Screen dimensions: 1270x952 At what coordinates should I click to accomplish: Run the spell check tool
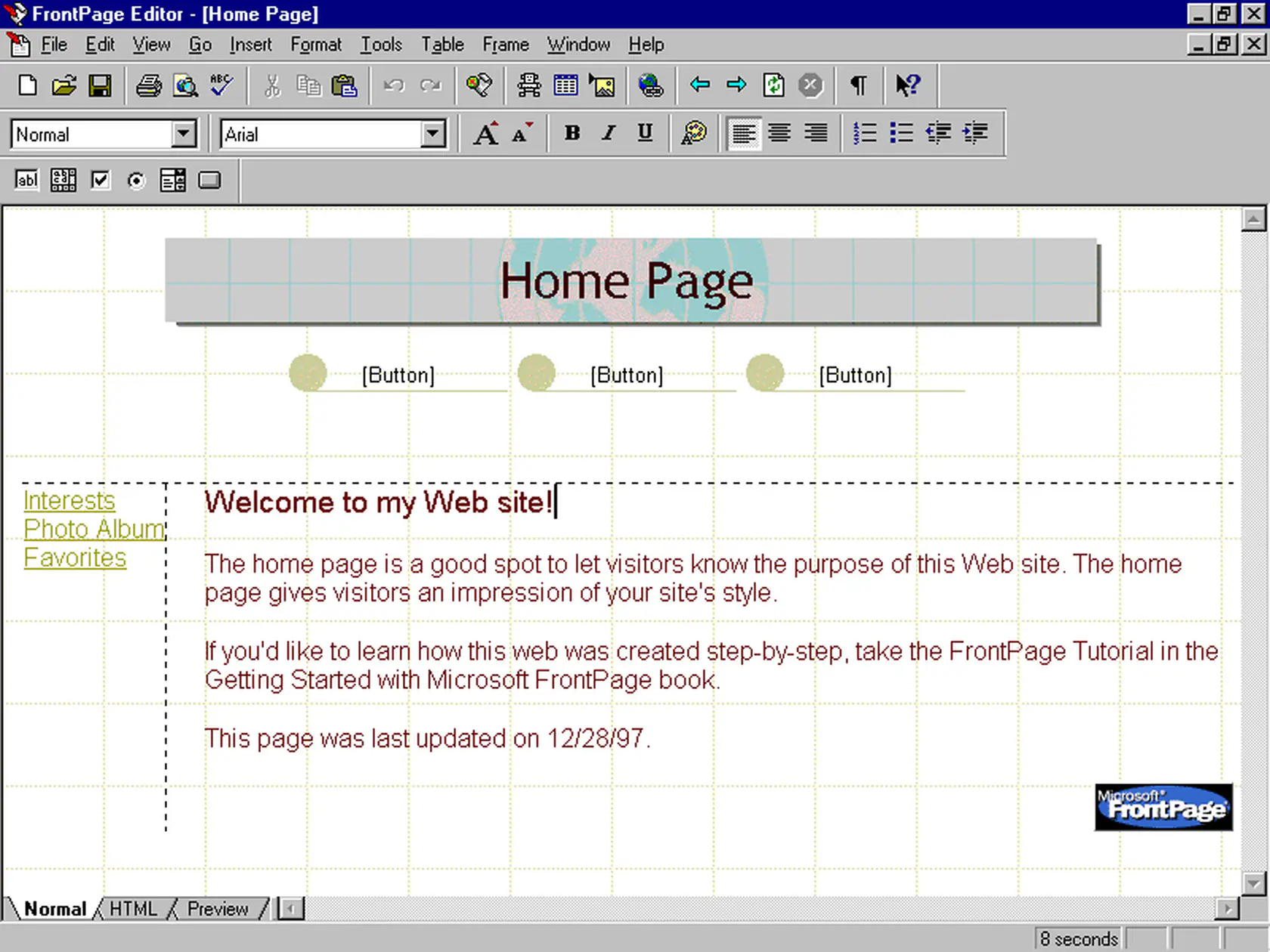(221, 85)
